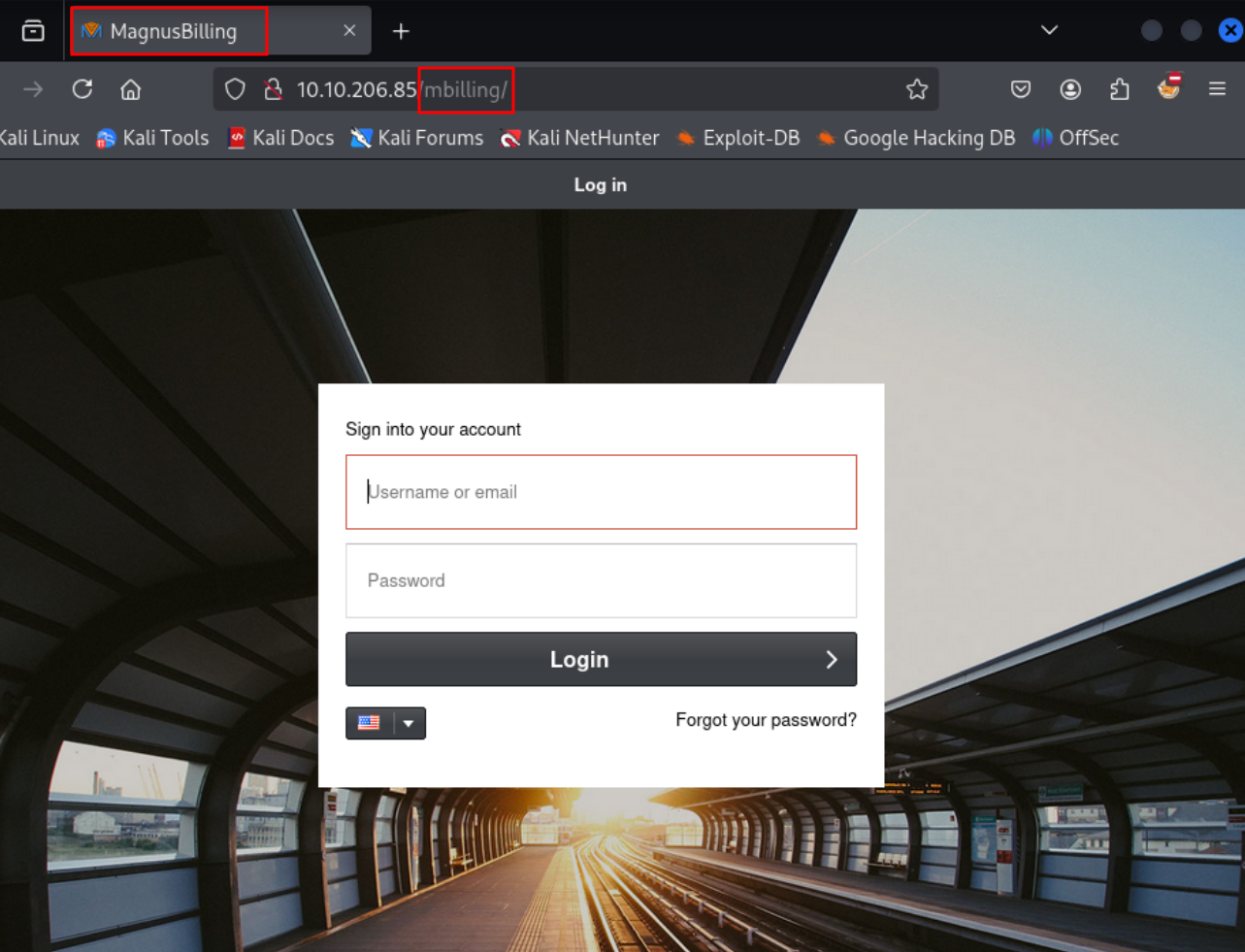Open the Firefox account profile icon
The width and height of the screenshot is (1245, 952).
point(1070,89)
